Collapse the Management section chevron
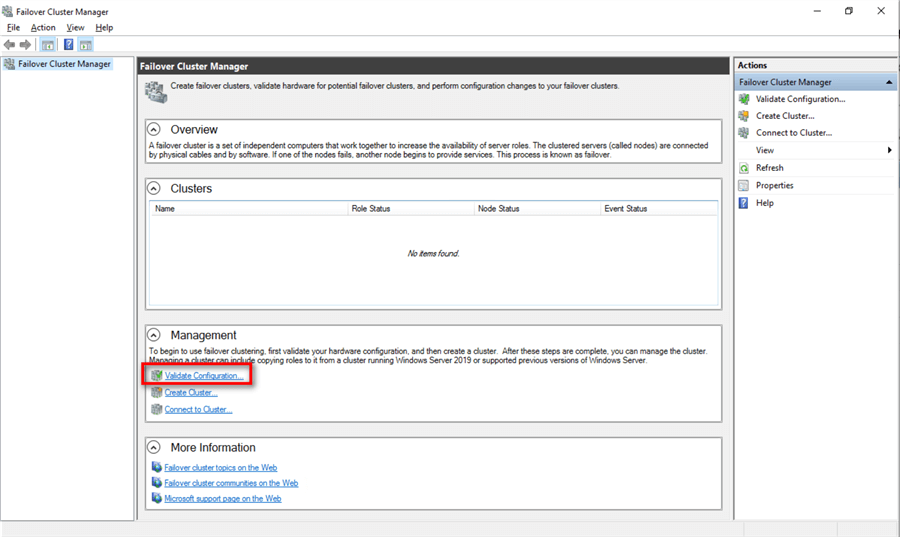 [154, 335]
